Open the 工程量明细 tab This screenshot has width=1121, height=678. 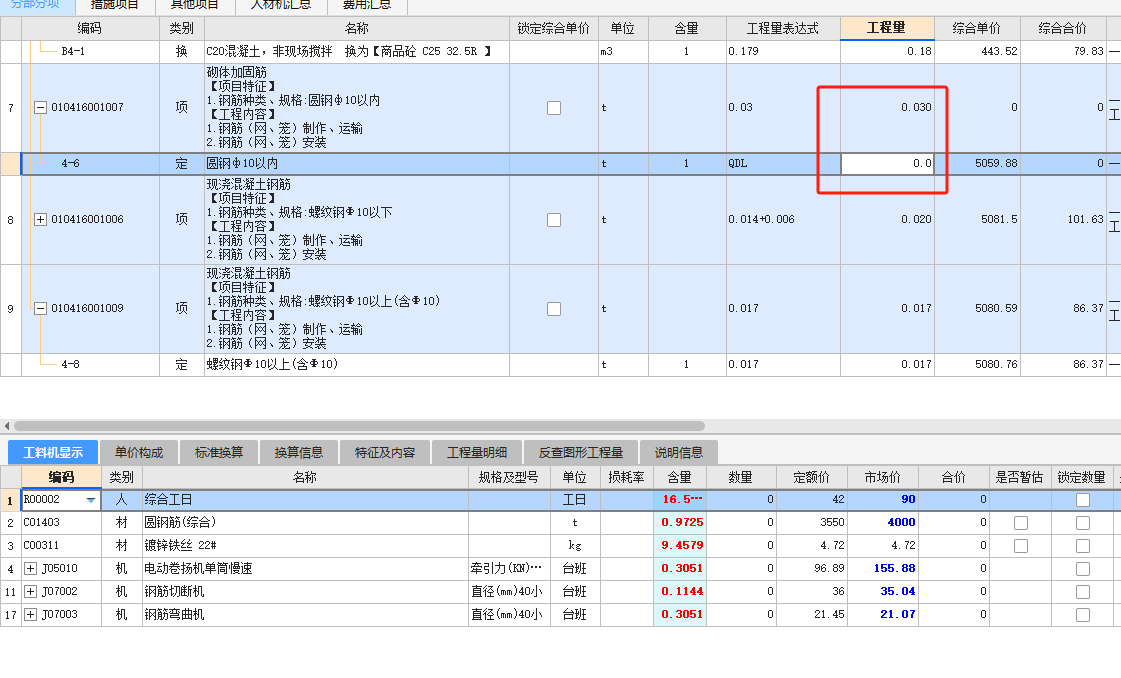477,452
